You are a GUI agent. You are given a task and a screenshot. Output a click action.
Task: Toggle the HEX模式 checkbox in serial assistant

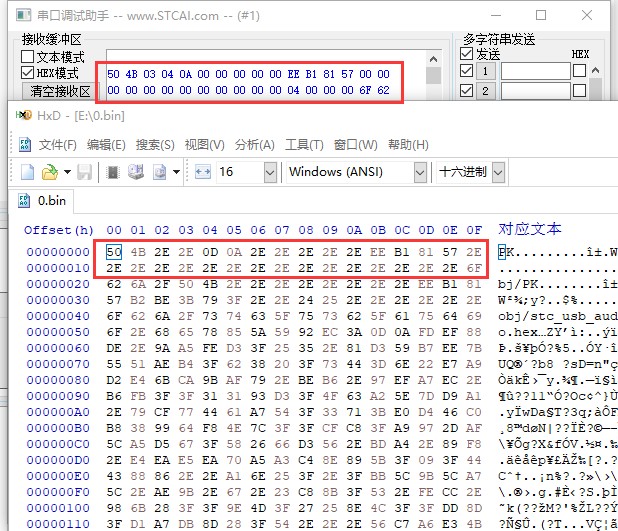(x=28, y=73)
